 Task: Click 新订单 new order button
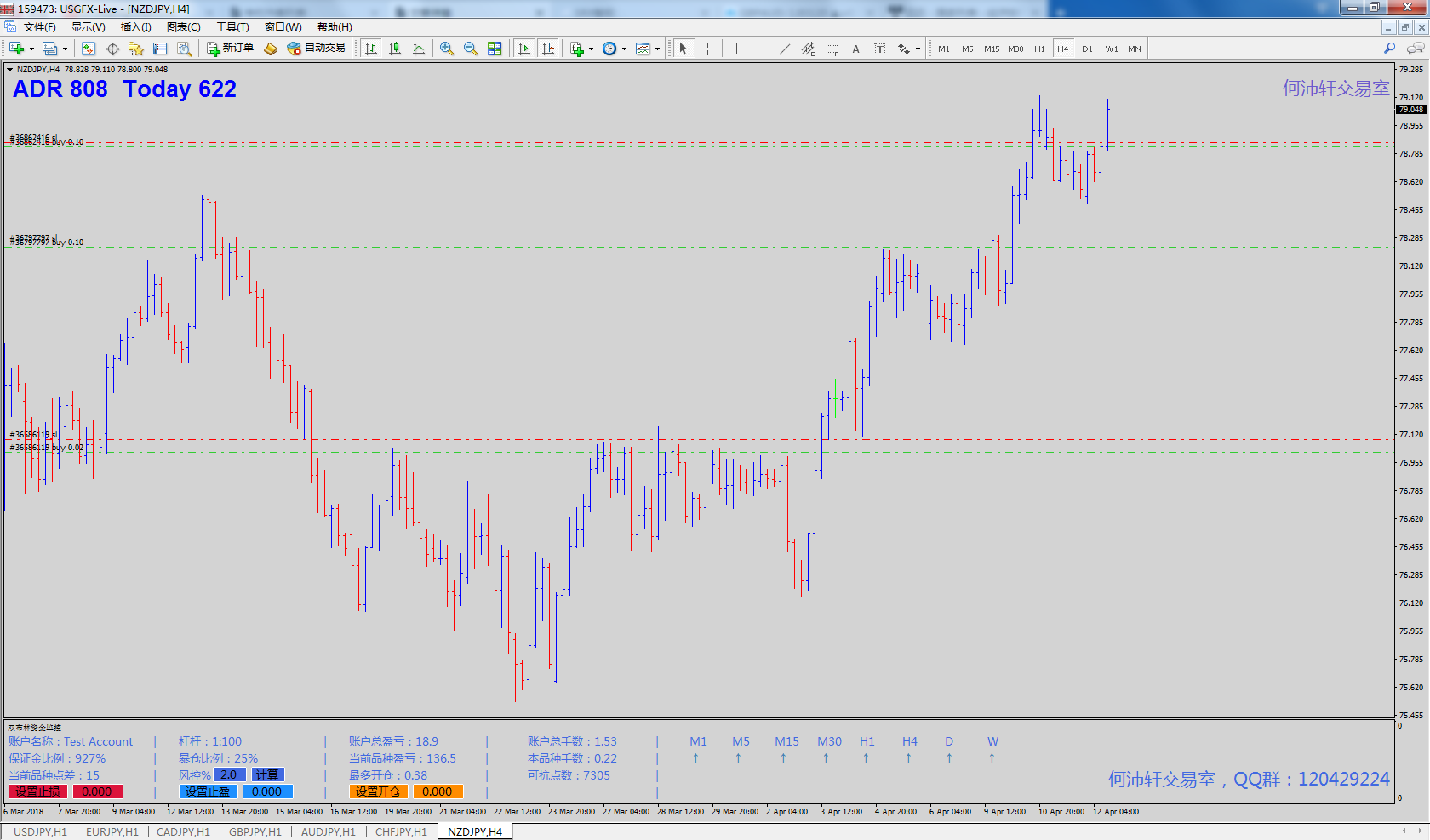point(230,49)
